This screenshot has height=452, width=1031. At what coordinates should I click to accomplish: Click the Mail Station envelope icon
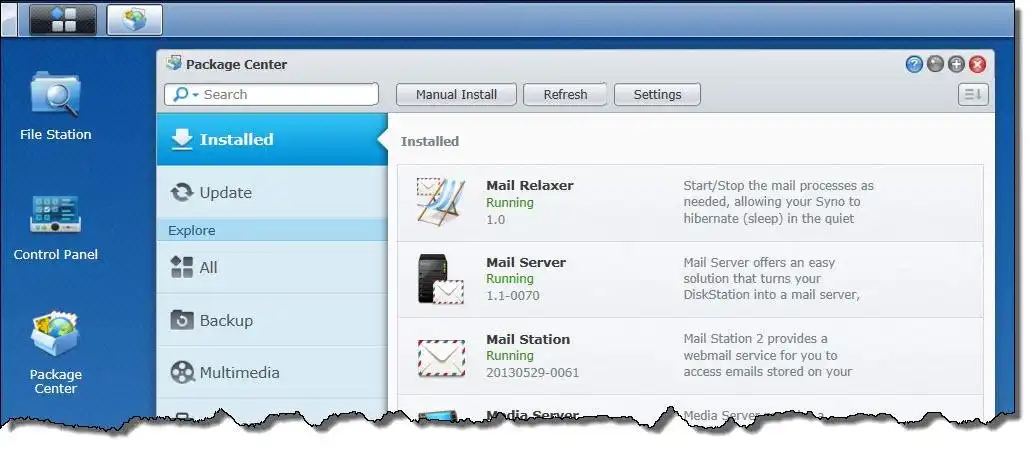coord(441,357)
